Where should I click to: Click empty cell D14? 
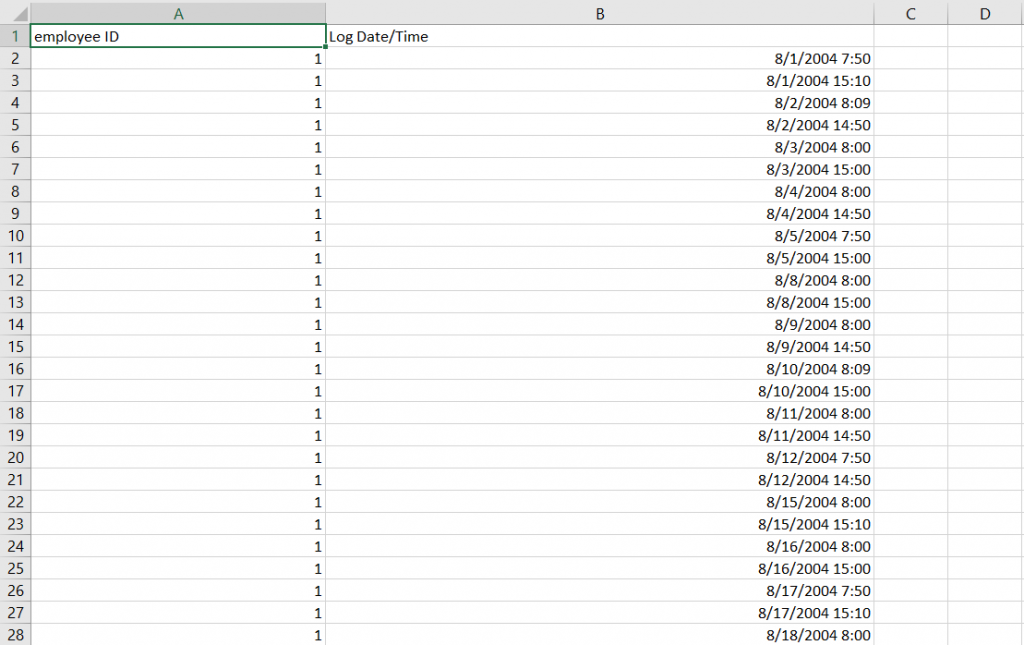tap(985, 324)
